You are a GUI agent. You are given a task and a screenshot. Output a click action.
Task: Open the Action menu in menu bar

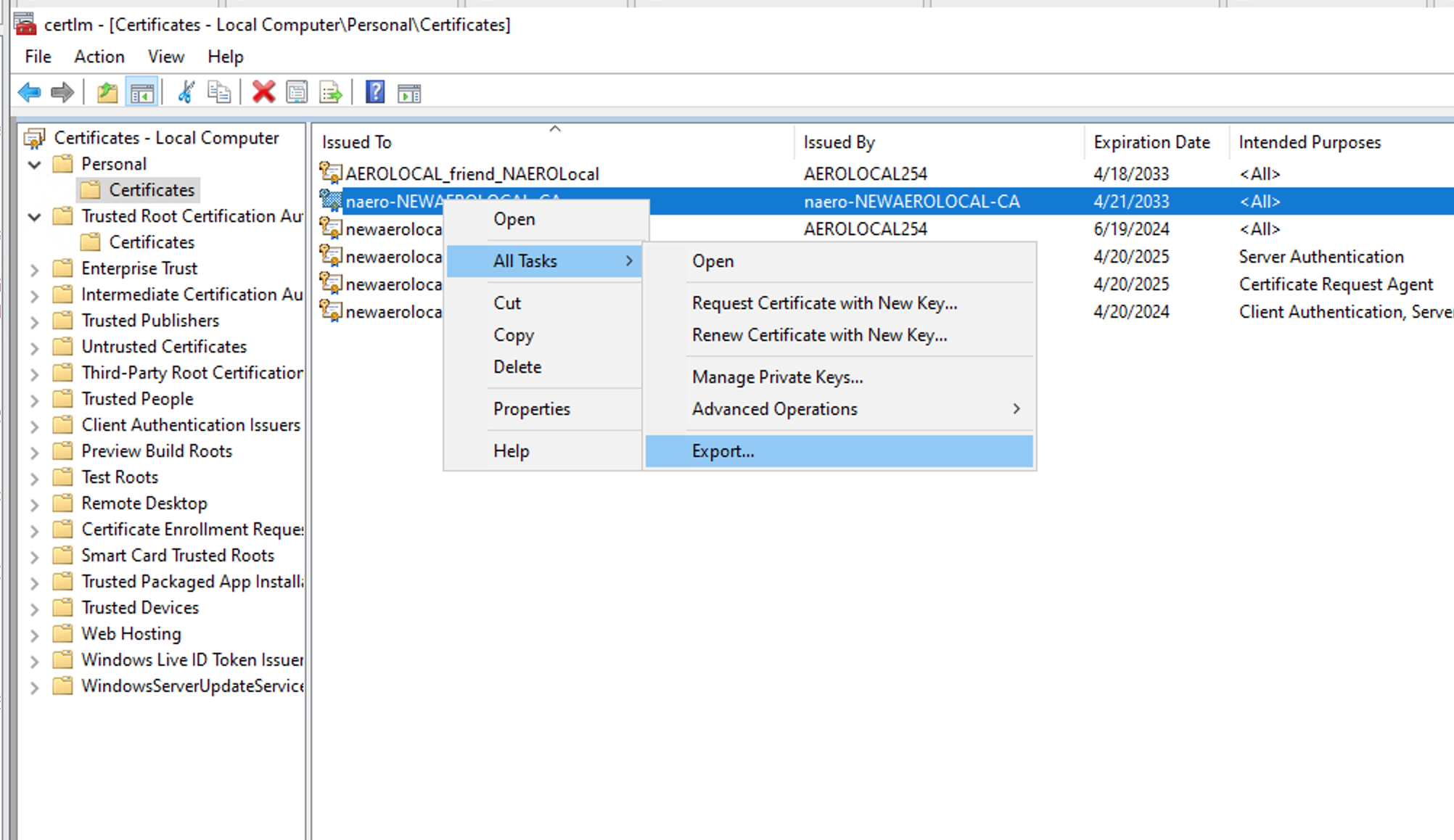click(x=99, y=57)
